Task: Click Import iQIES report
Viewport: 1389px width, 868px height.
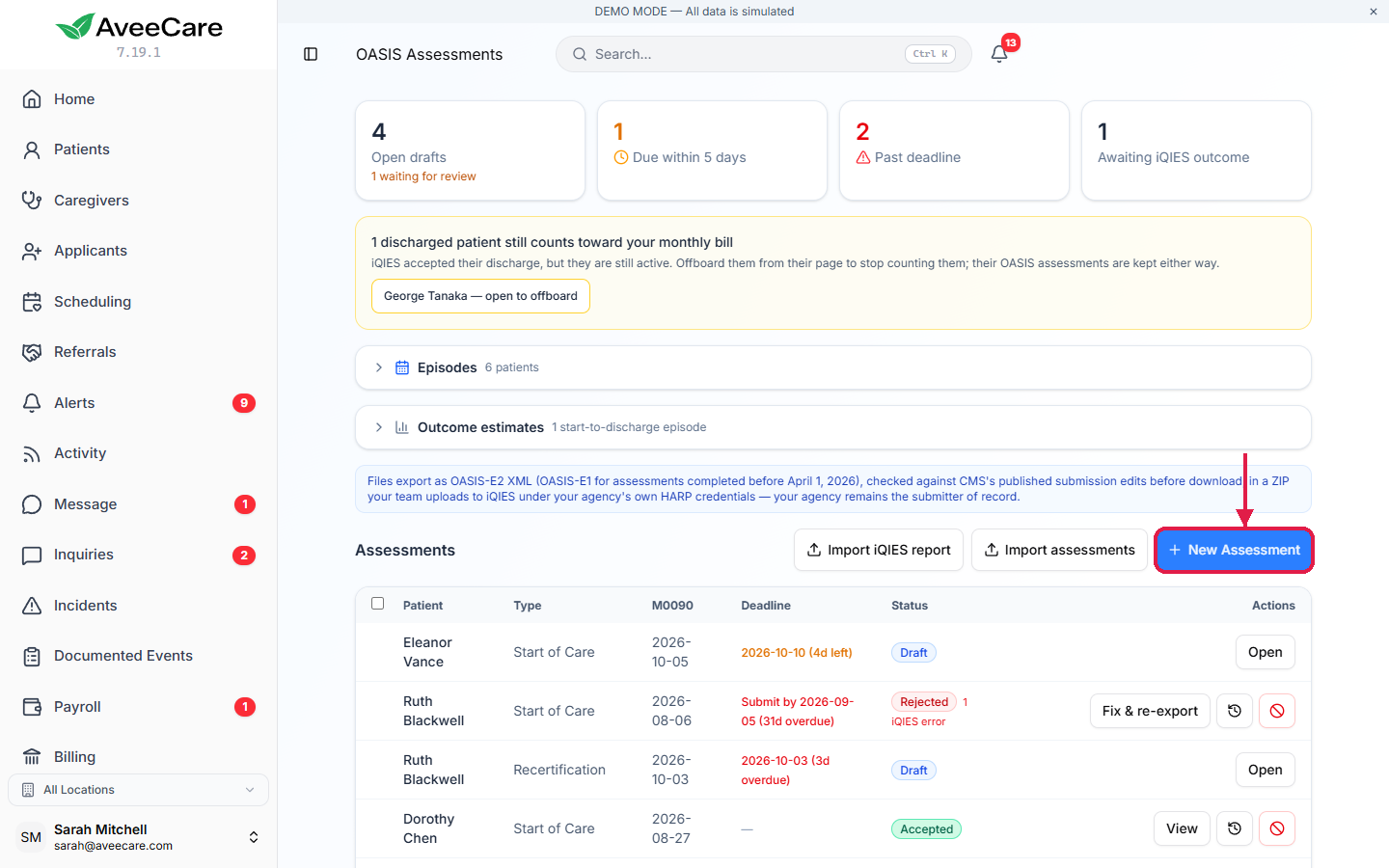Action: [x=879, y=550]
